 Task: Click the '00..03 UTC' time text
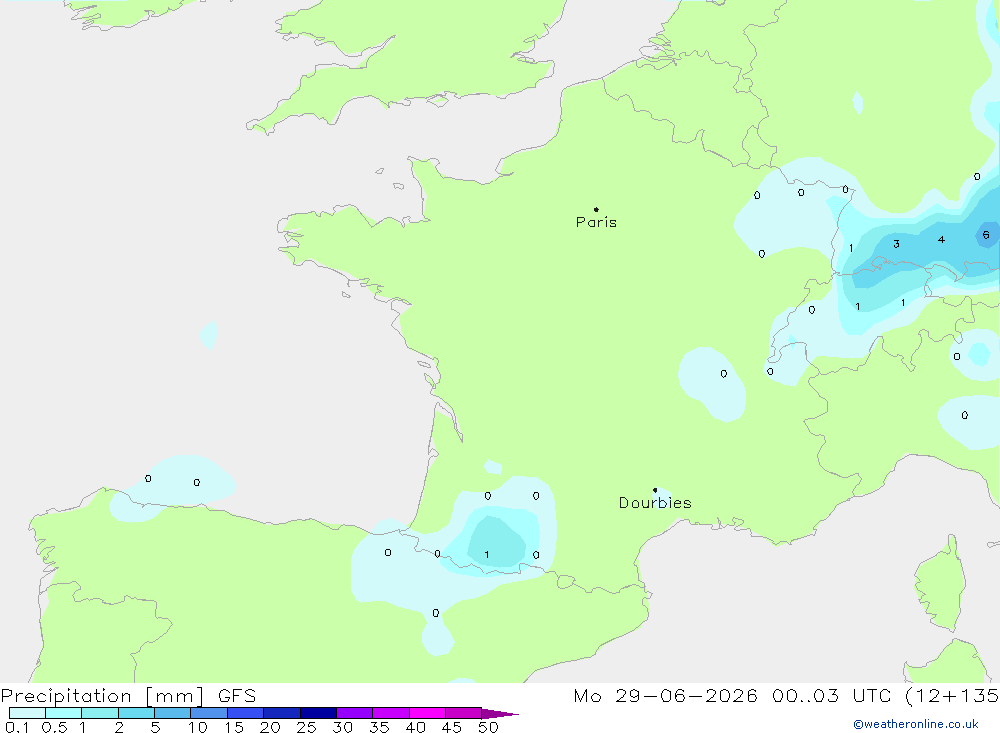(x=831, y=696)
